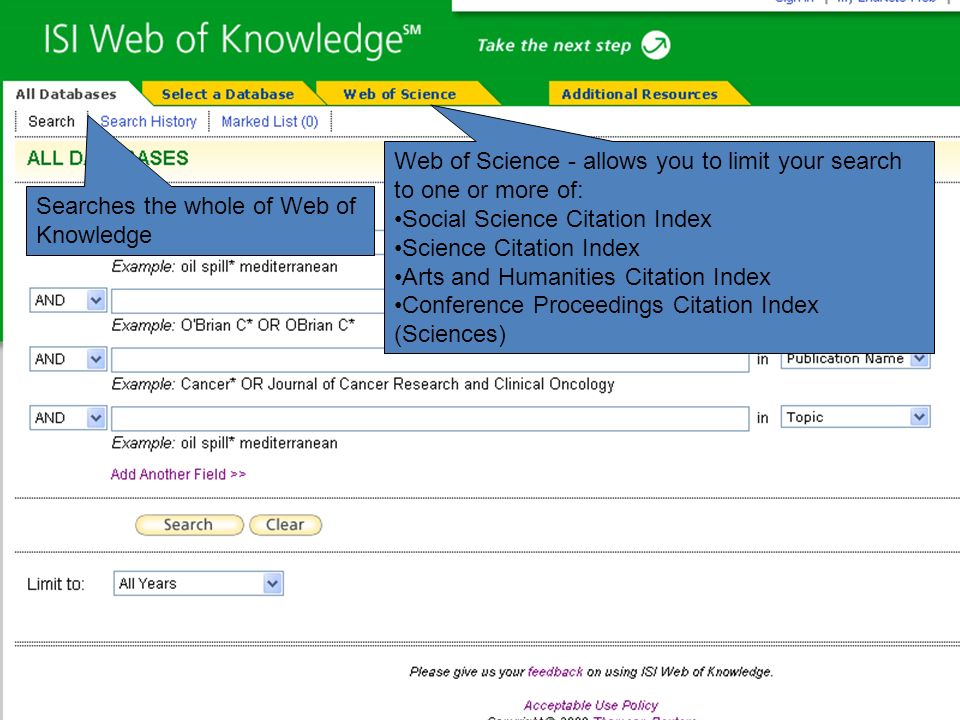
Task: Click the search field in the Topic row
Action: pyautogui.click(x=430, y=418)
